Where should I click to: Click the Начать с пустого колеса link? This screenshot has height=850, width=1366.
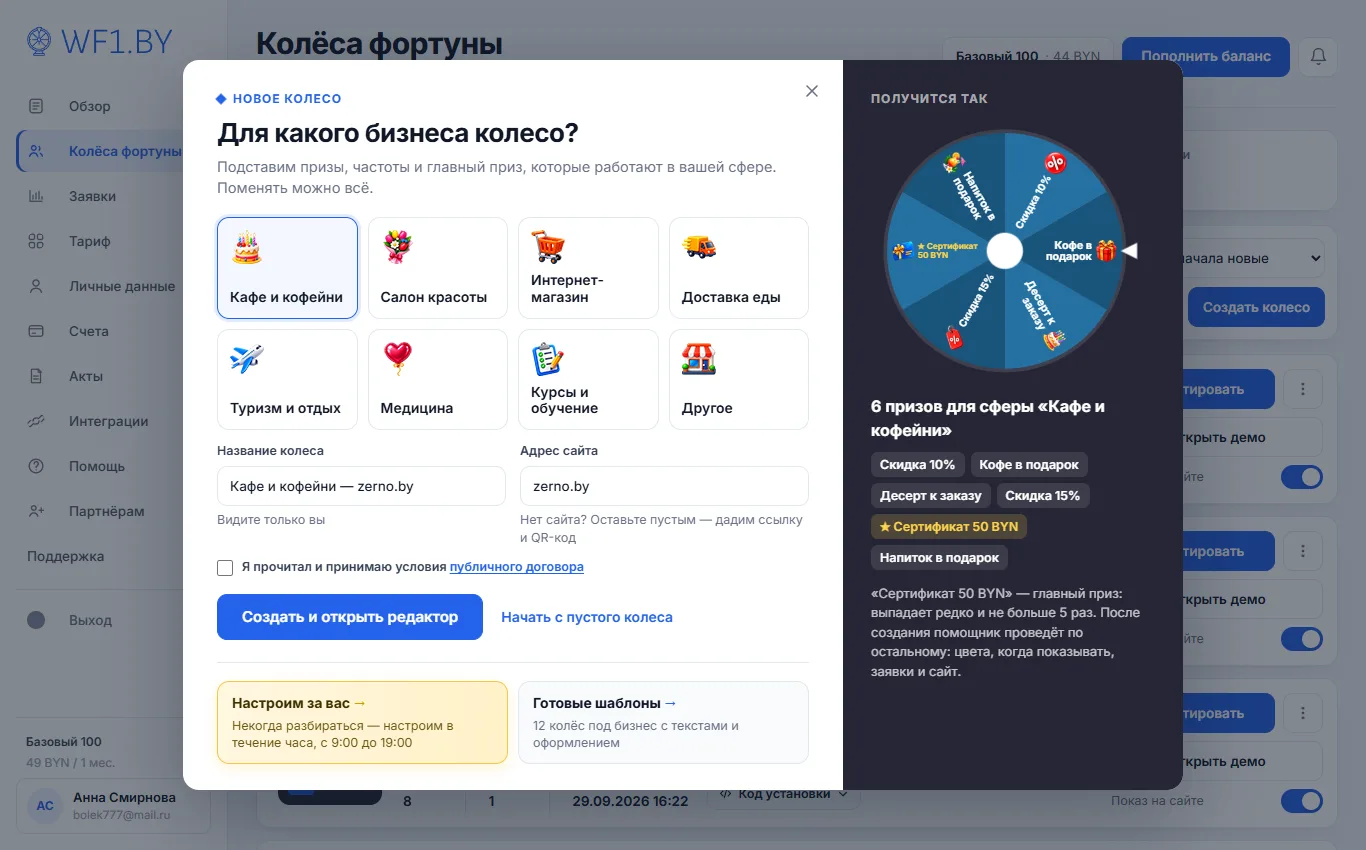pos(587,617)
